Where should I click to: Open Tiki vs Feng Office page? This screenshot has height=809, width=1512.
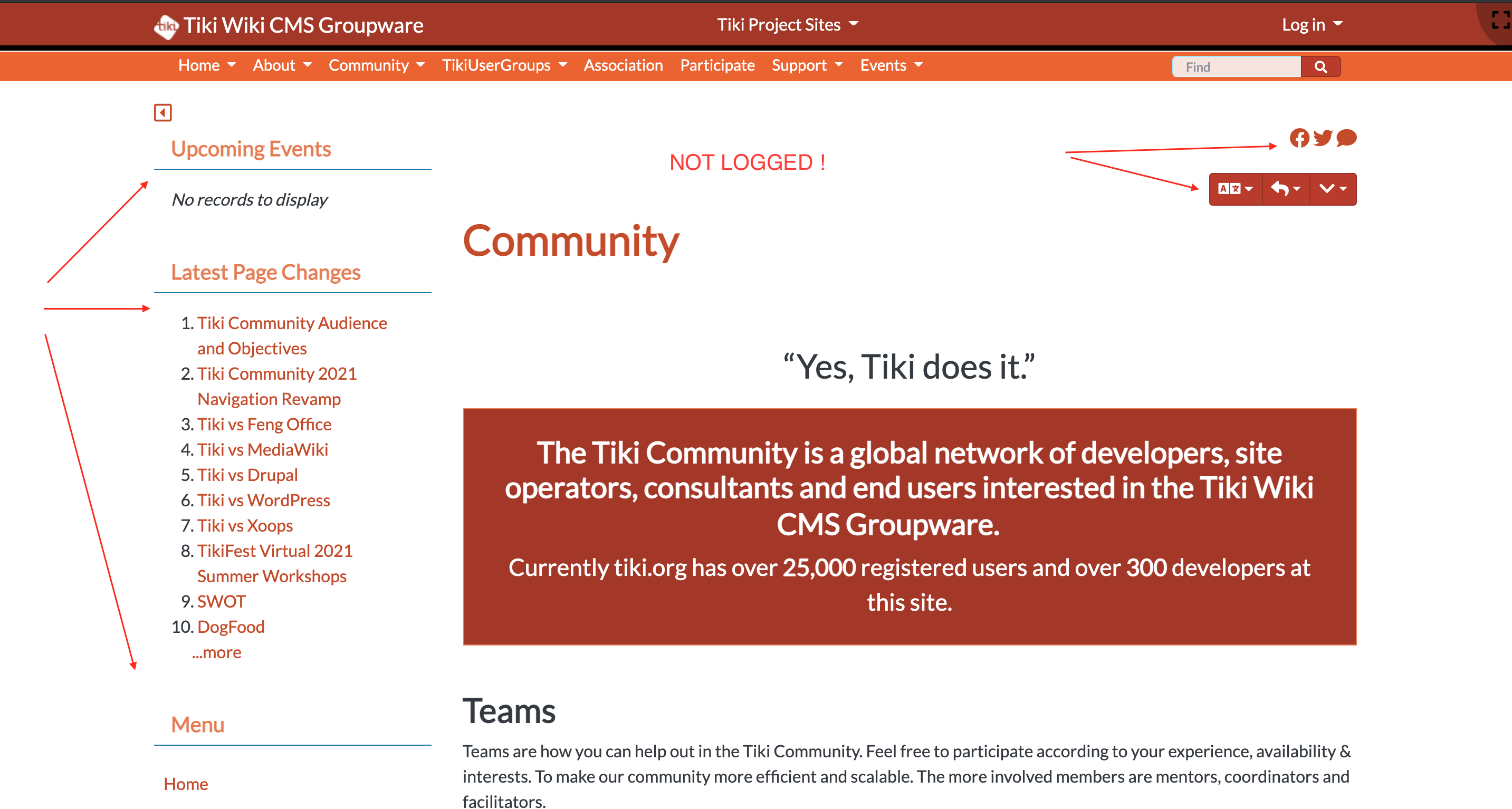[x=264, y=424]
